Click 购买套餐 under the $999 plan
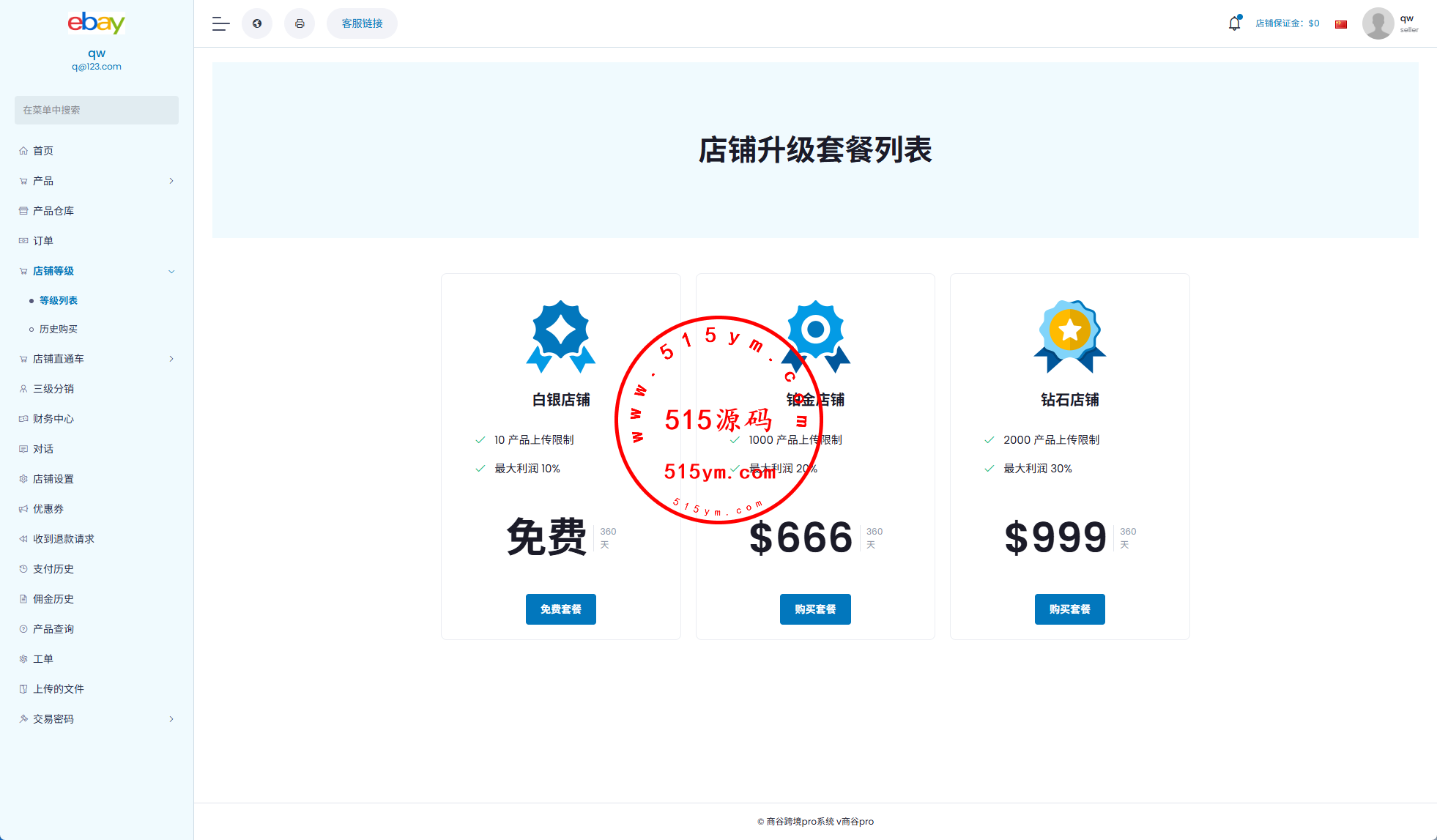 click(1069, 609)
